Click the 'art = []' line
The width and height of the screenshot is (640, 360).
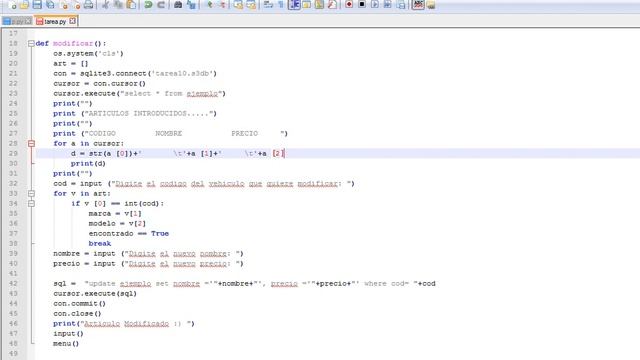(x=71, y=63)
